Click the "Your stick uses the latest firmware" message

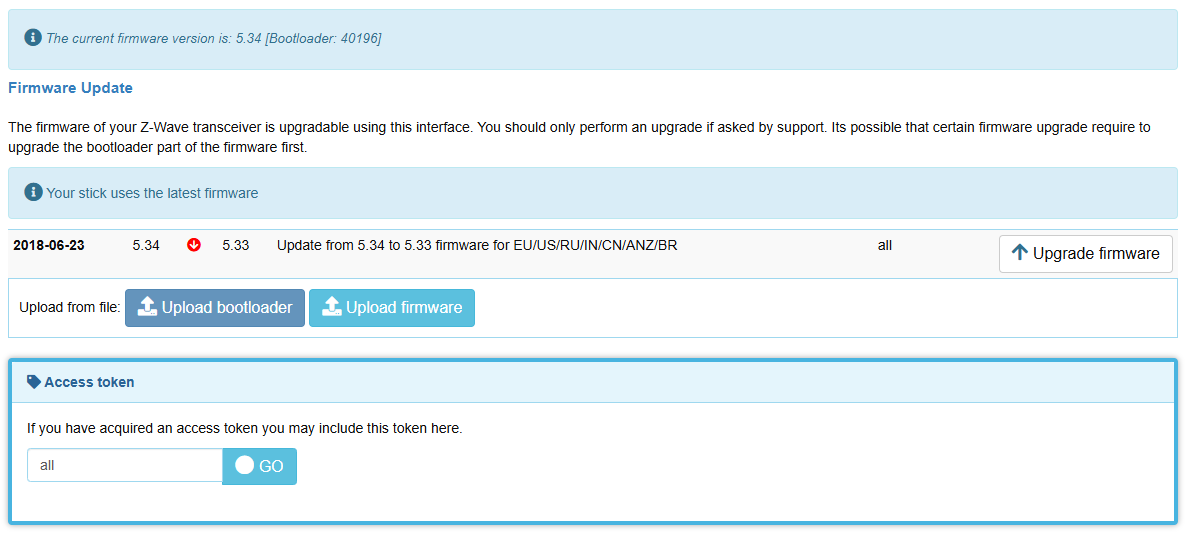[x=152, y=193]
